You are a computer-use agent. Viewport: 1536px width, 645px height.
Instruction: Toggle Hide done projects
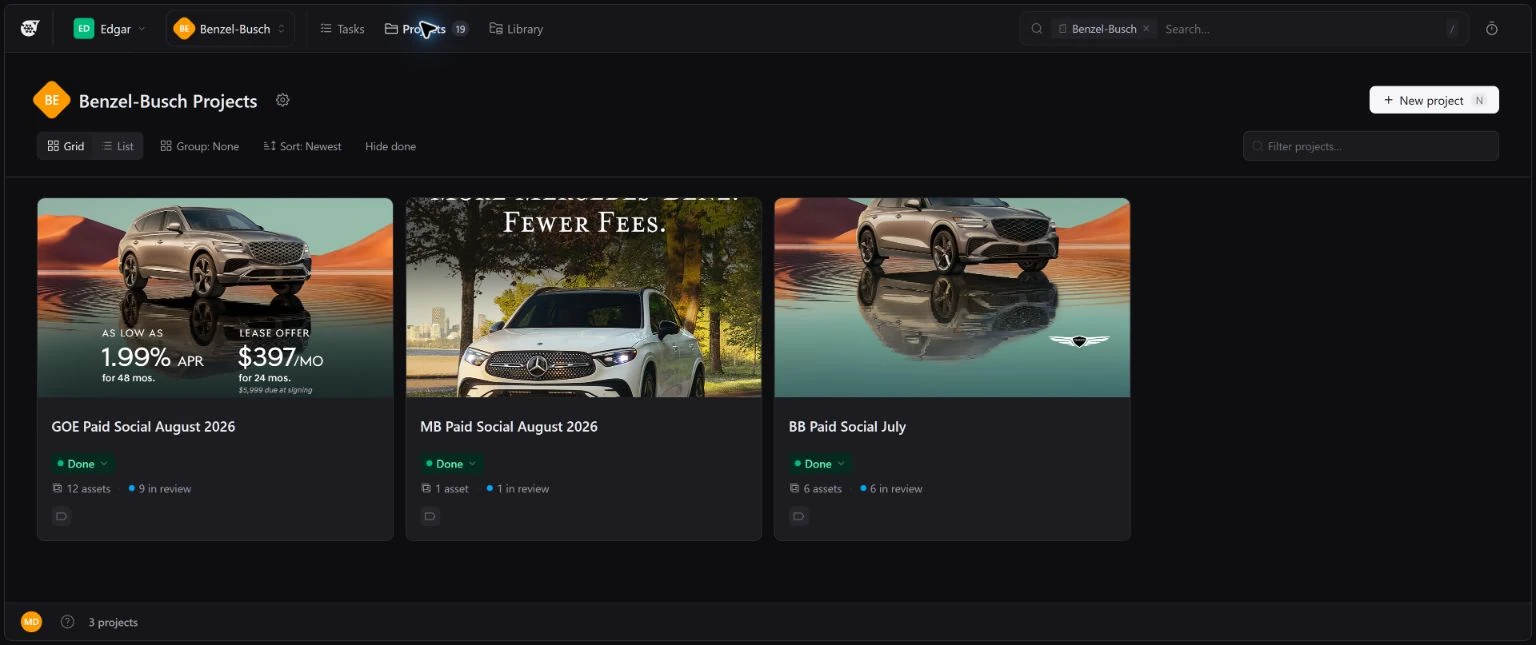coord(390,146)
